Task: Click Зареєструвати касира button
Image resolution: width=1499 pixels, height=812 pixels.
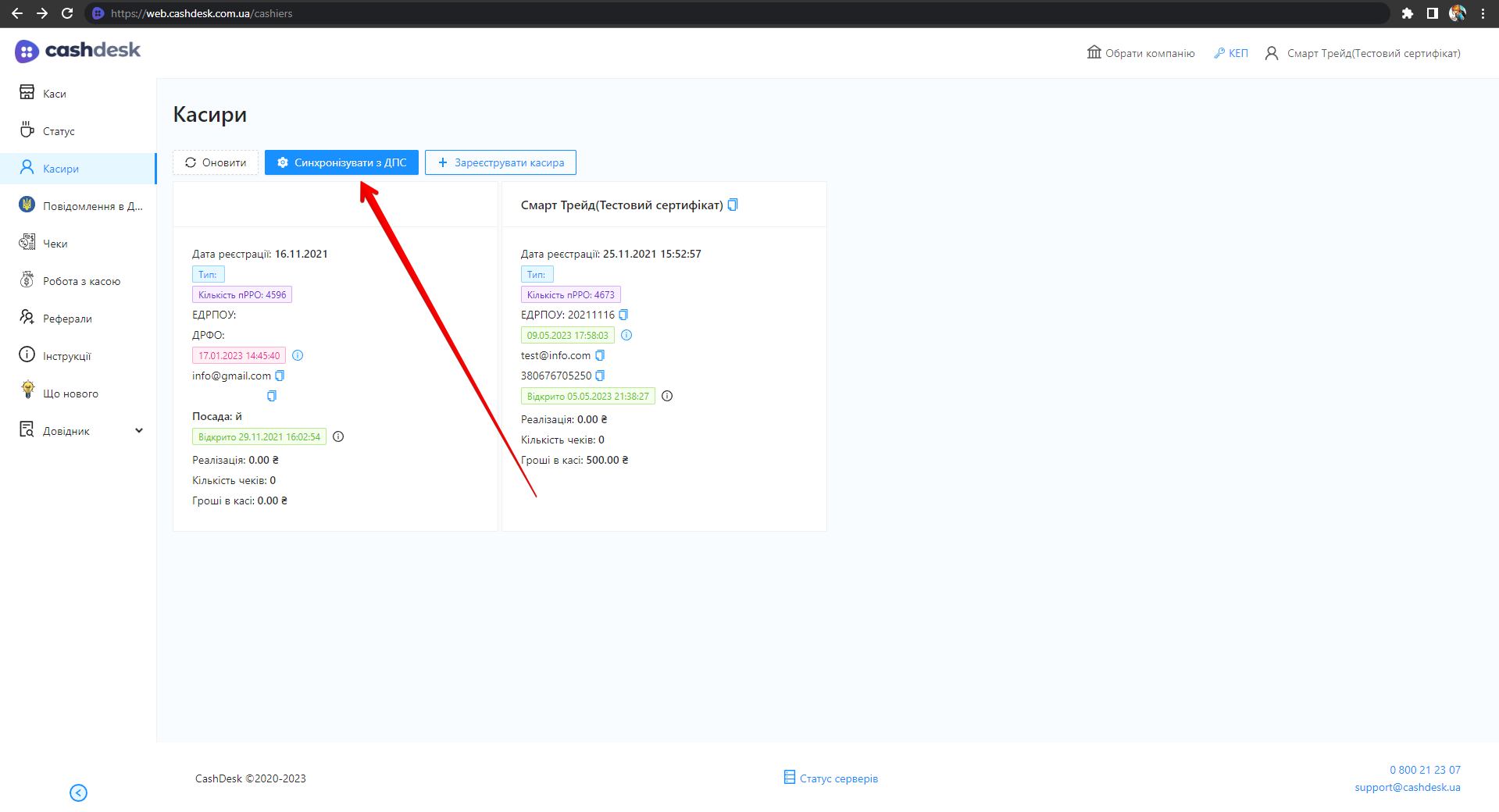Action: (x=501, y=162)
